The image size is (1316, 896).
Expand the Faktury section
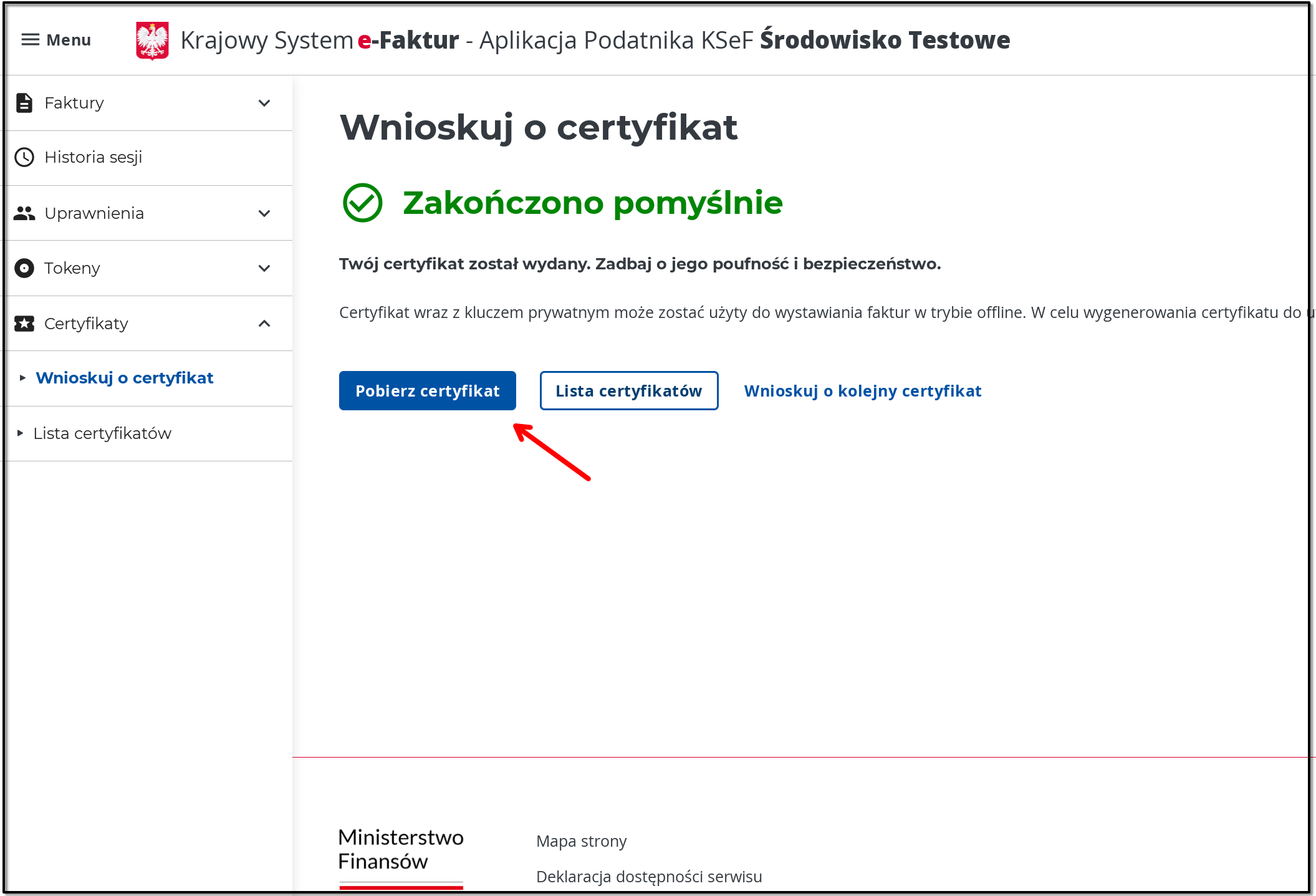tap(265, 103)
